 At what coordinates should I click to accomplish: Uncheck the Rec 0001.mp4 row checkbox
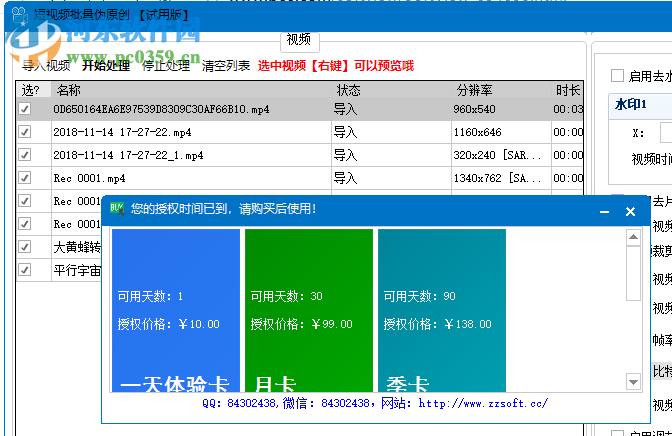point(25,178)
